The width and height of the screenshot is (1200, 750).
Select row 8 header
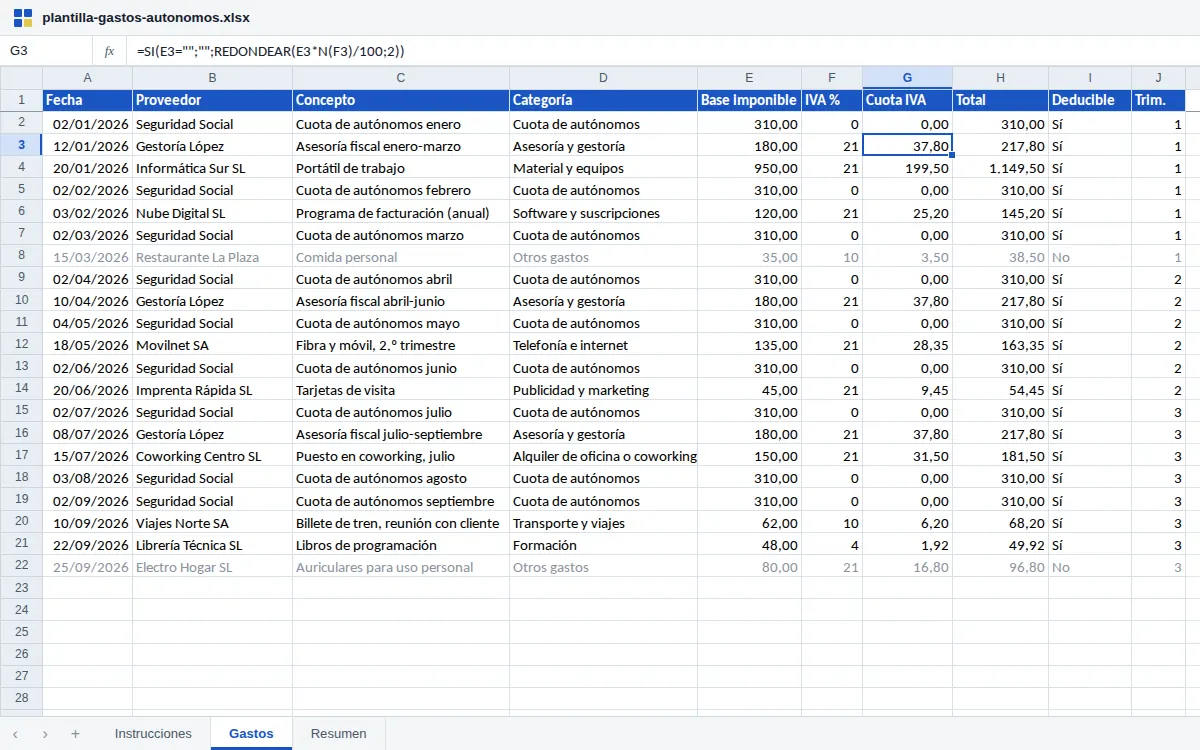[21, 256]
